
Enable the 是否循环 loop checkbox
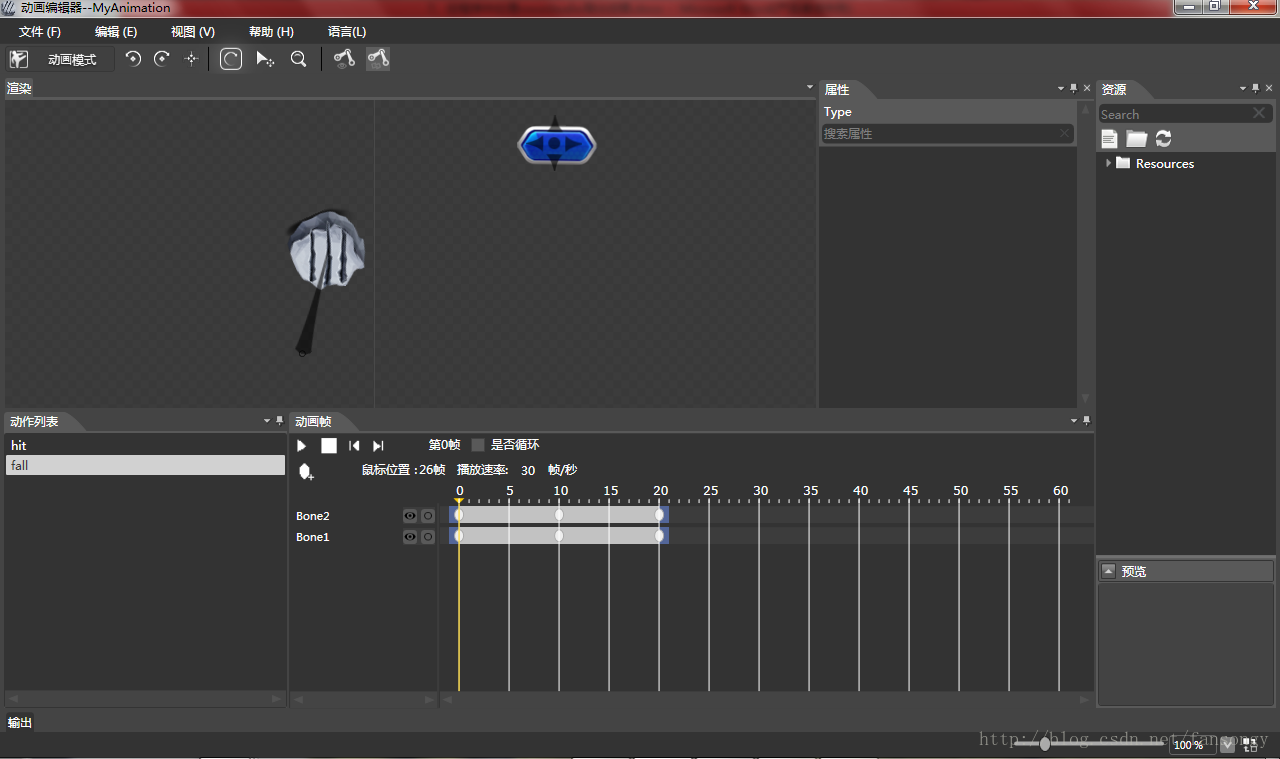[478, 445]
